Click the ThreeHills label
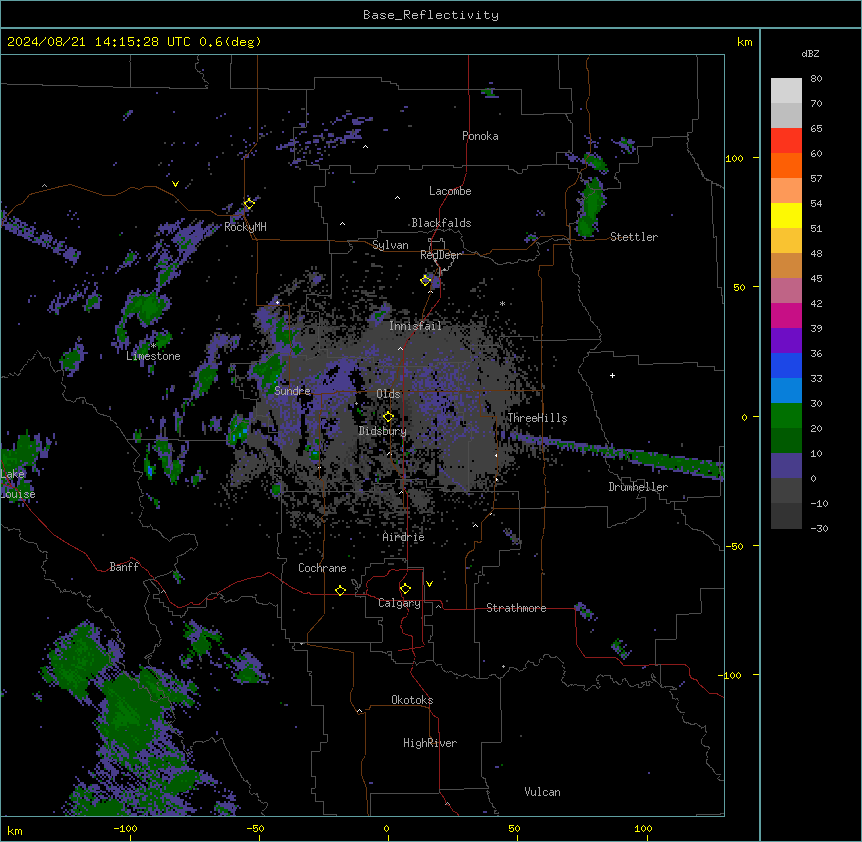This screenshot has height=842, width=862. pyautogui.click(x=537, y=418)
